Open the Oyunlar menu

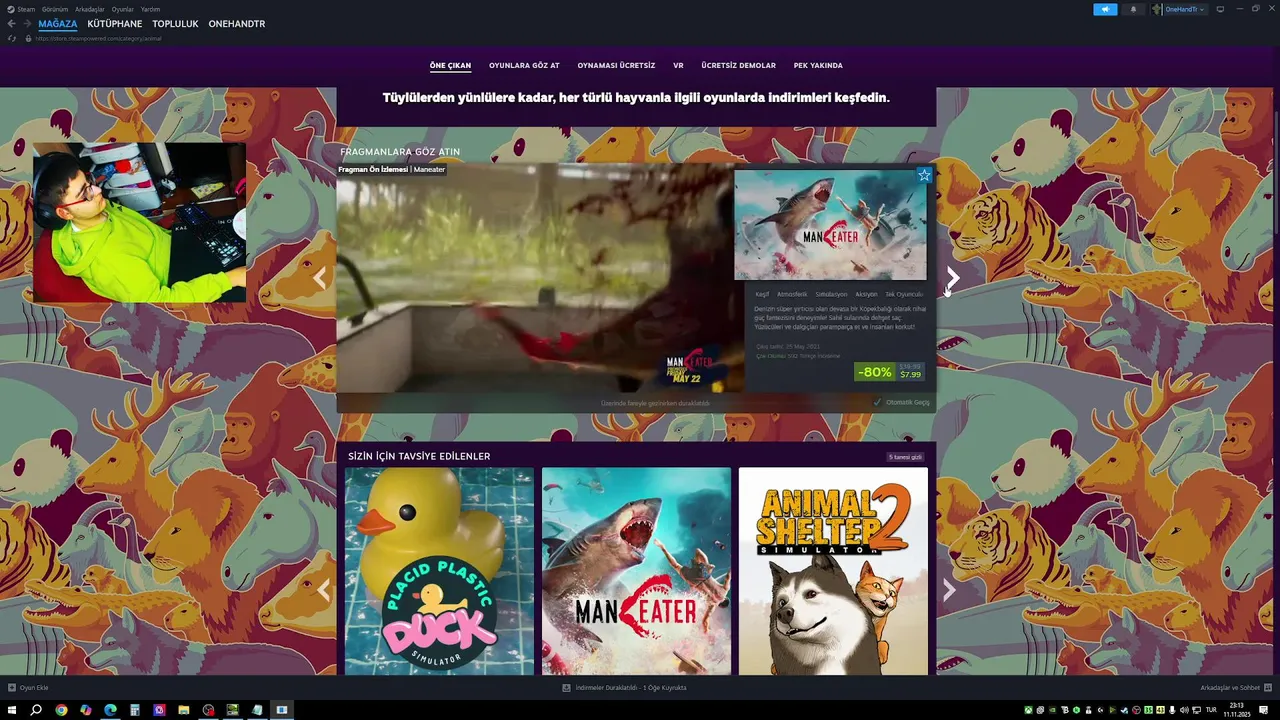tap(123, 9)
